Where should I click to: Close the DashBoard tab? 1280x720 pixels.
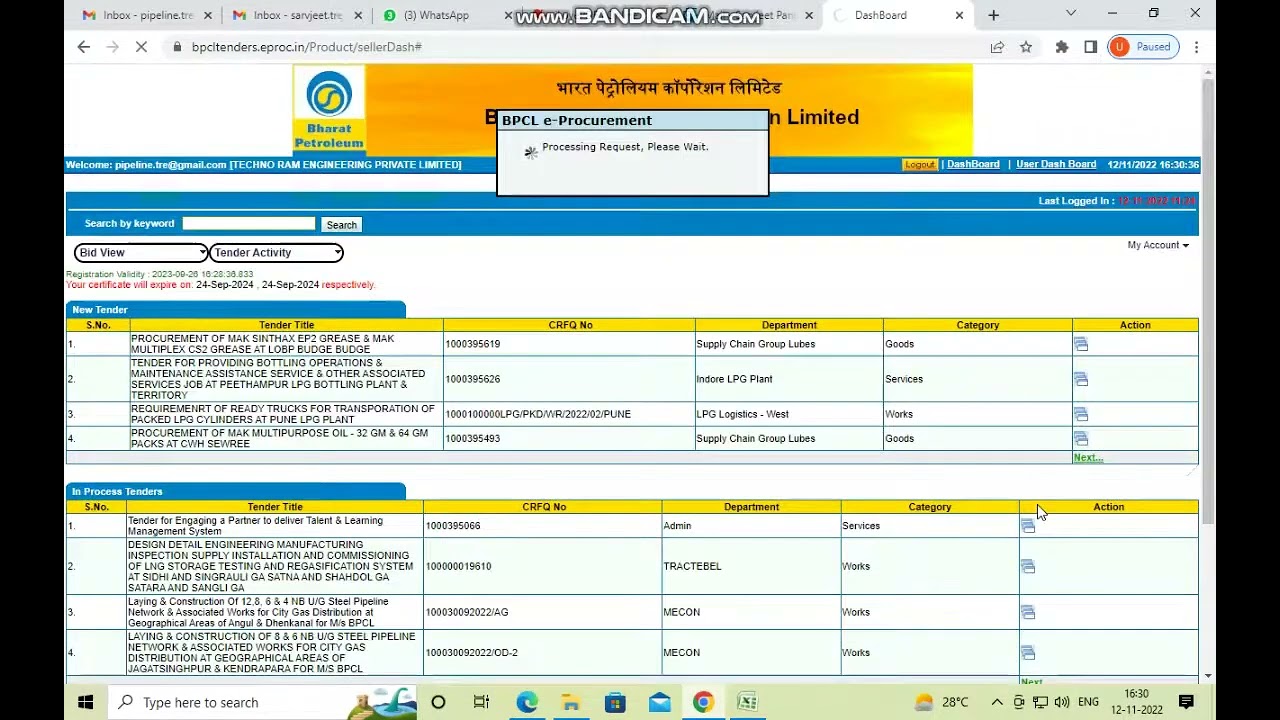959,15
